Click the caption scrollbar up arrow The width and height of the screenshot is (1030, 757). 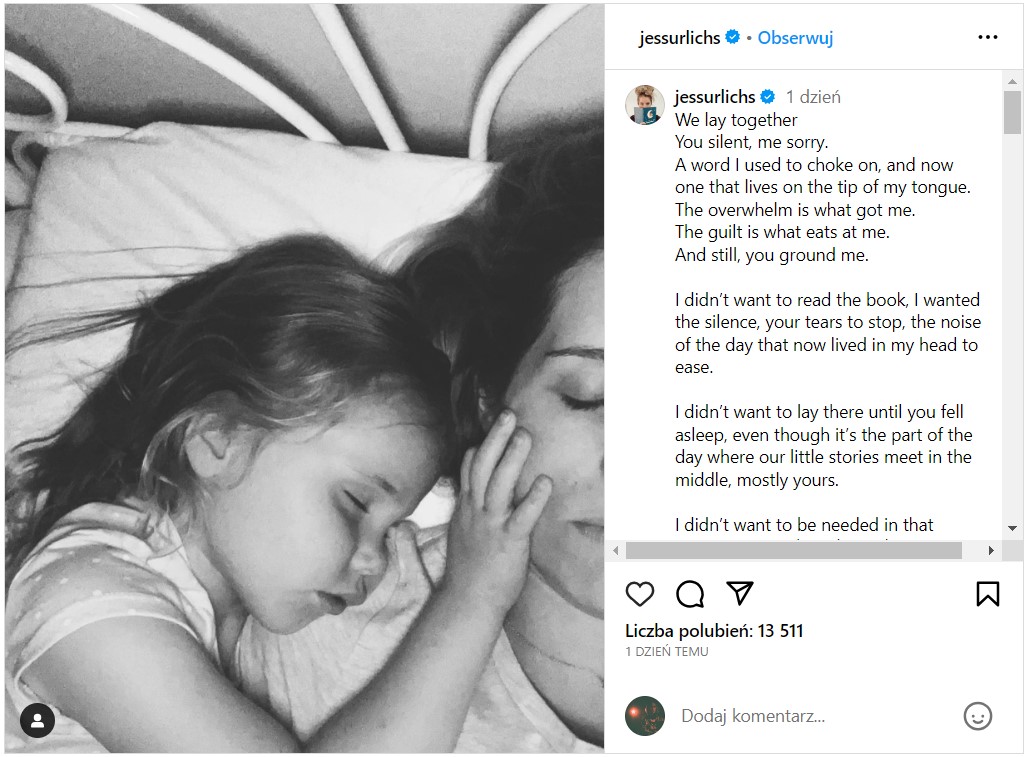(x=1012, y=82)
